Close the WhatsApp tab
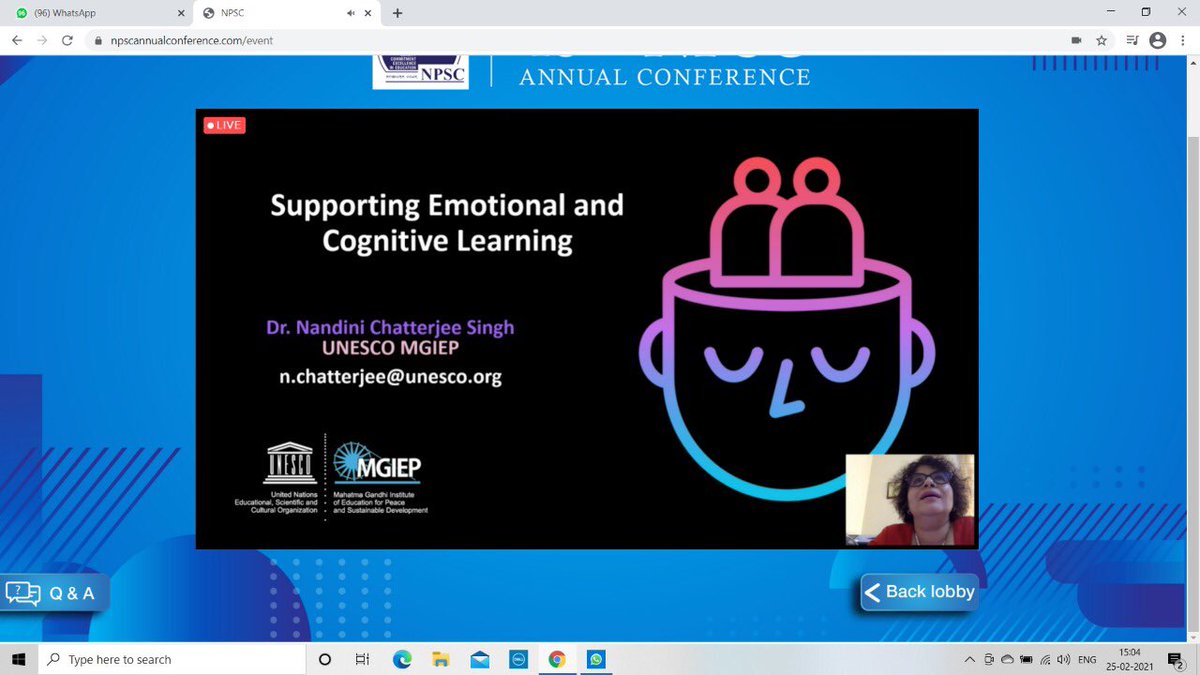Viewport: 1200px width, 675px height. (181, 13)
